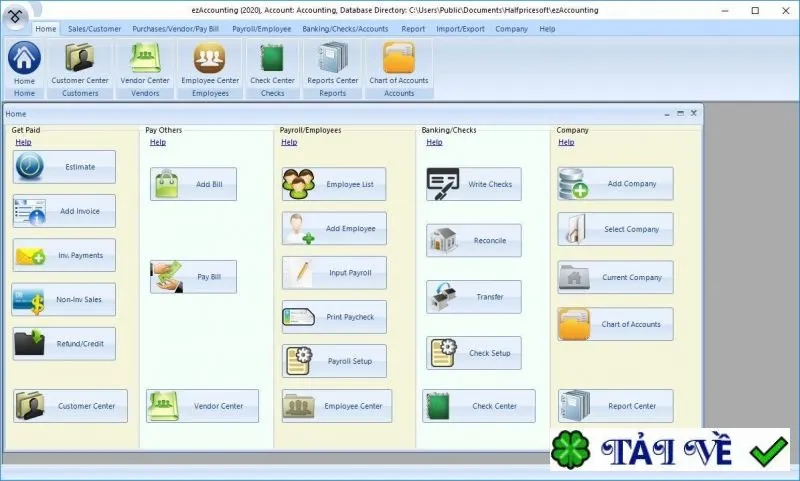Click the Print Paycheck button

tap(334, 317)
